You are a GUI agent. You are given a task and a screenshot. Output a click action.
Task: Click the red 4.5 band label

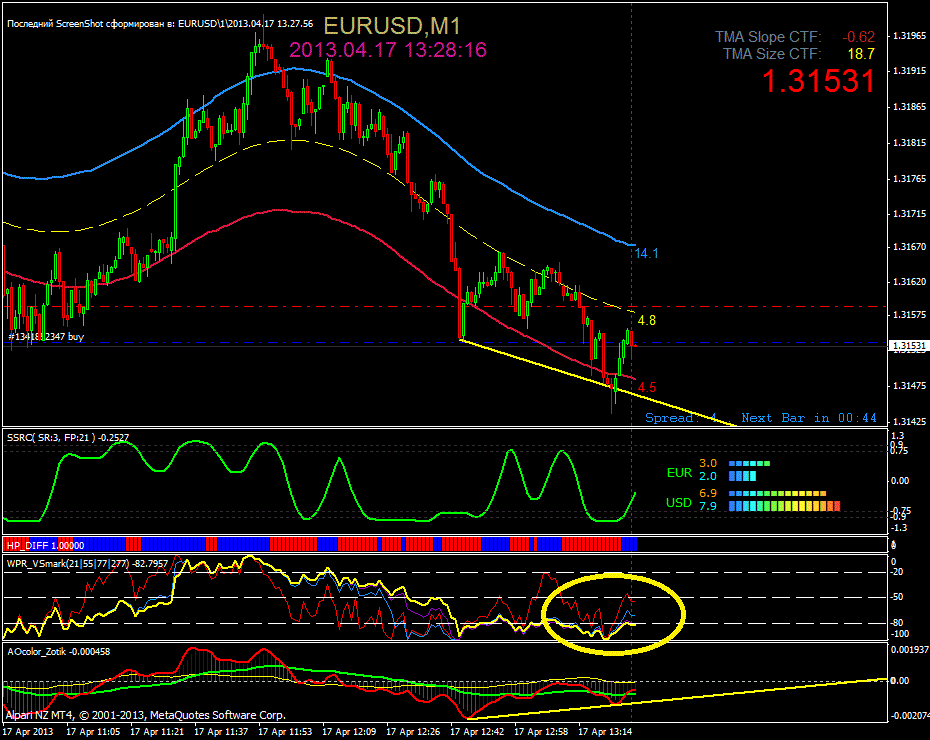pyautogui.click(x=646, y=388)
